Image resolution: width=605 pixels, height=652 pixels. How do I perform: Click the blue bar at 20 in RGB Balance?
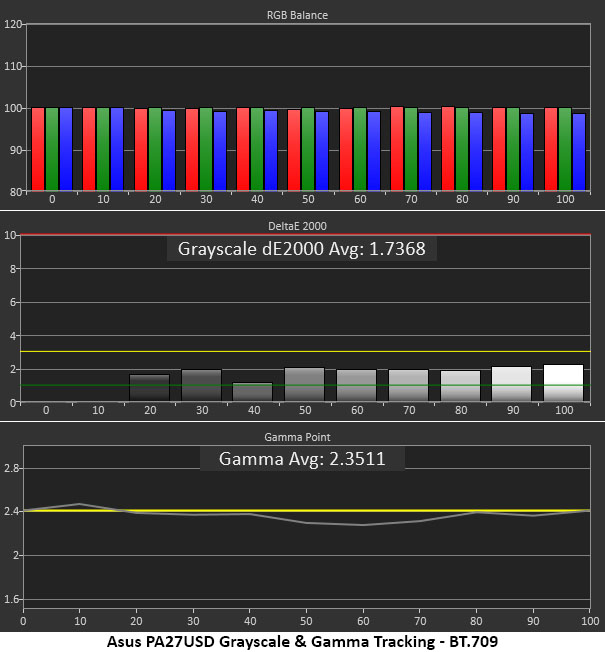(x=169, y=150)
